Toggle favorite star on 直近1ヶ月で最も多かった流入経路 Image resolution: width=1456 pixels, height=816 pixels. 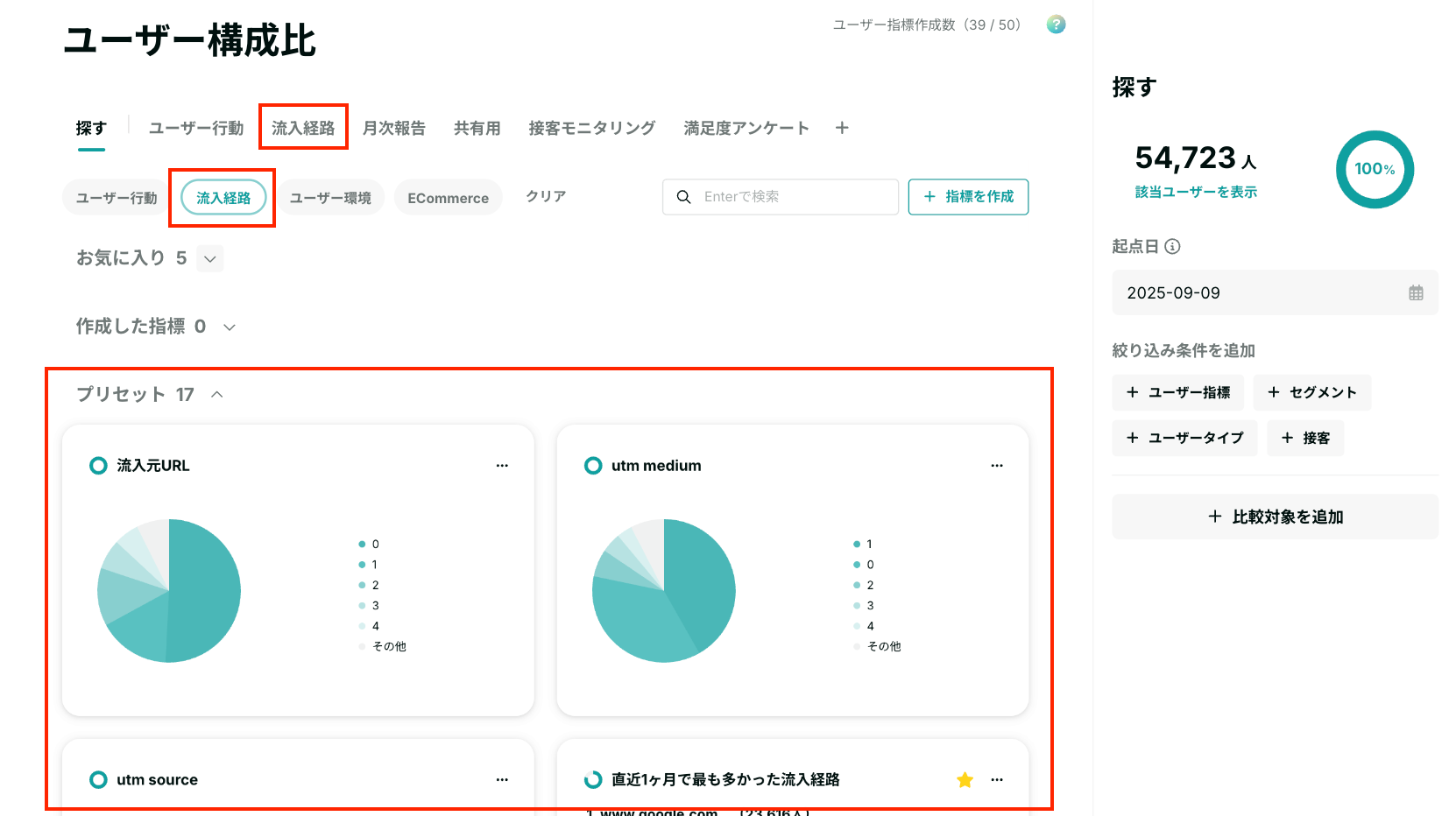[x=965, y=779]
